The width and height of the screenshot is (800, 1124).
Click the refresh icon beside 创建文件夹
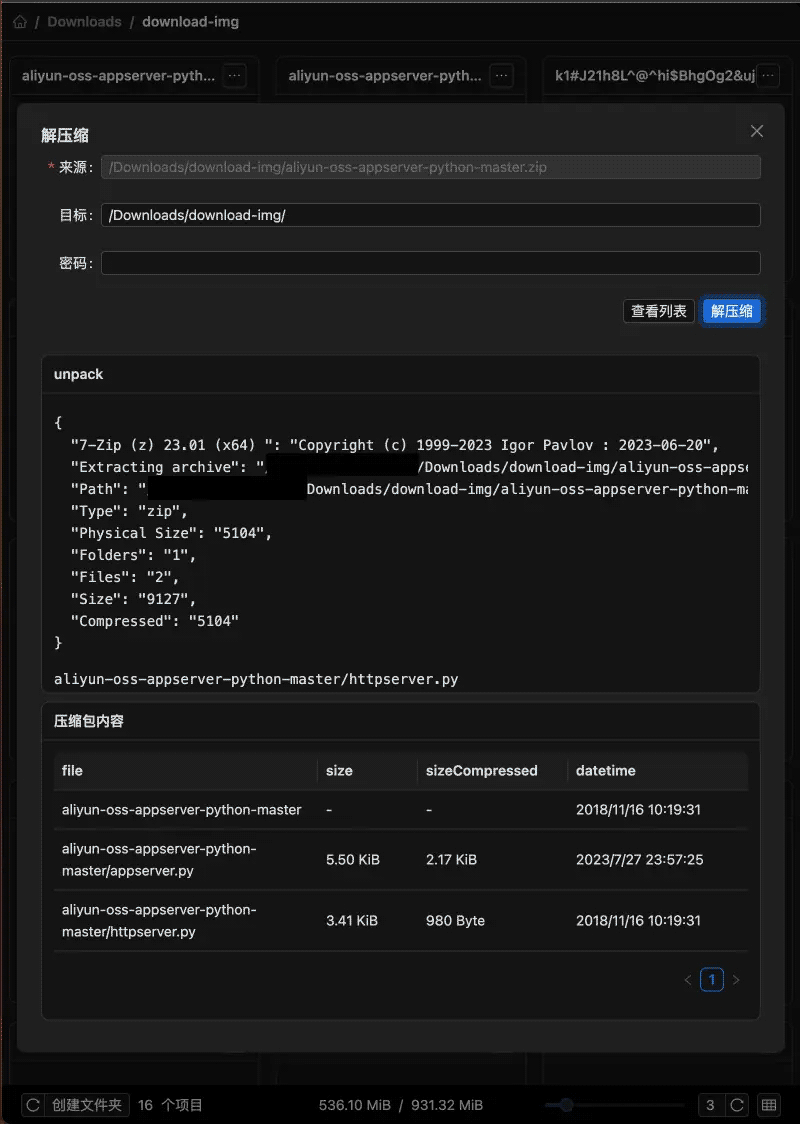[x=33, y=1105]
